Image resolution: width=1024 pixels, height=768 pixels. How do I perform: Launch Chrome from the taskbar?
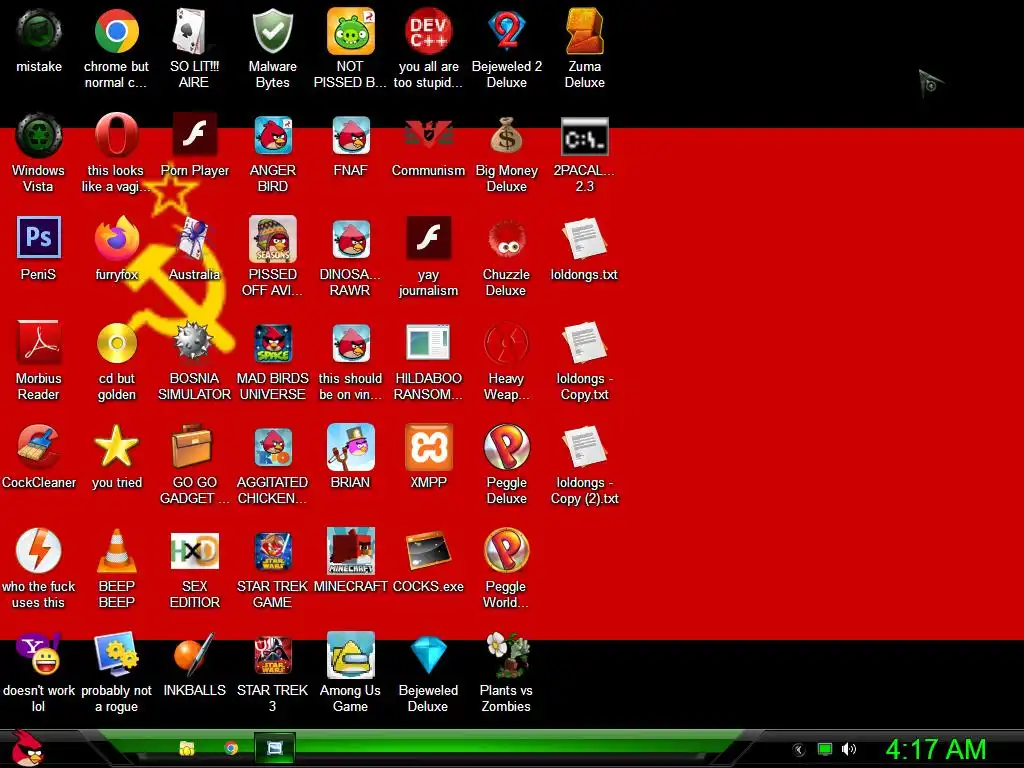click(231, 748)
